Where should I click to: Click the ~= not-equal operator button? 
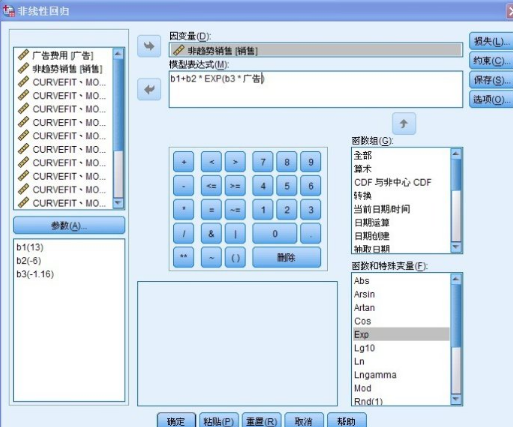pyautogui.click(x=235, y=210)
